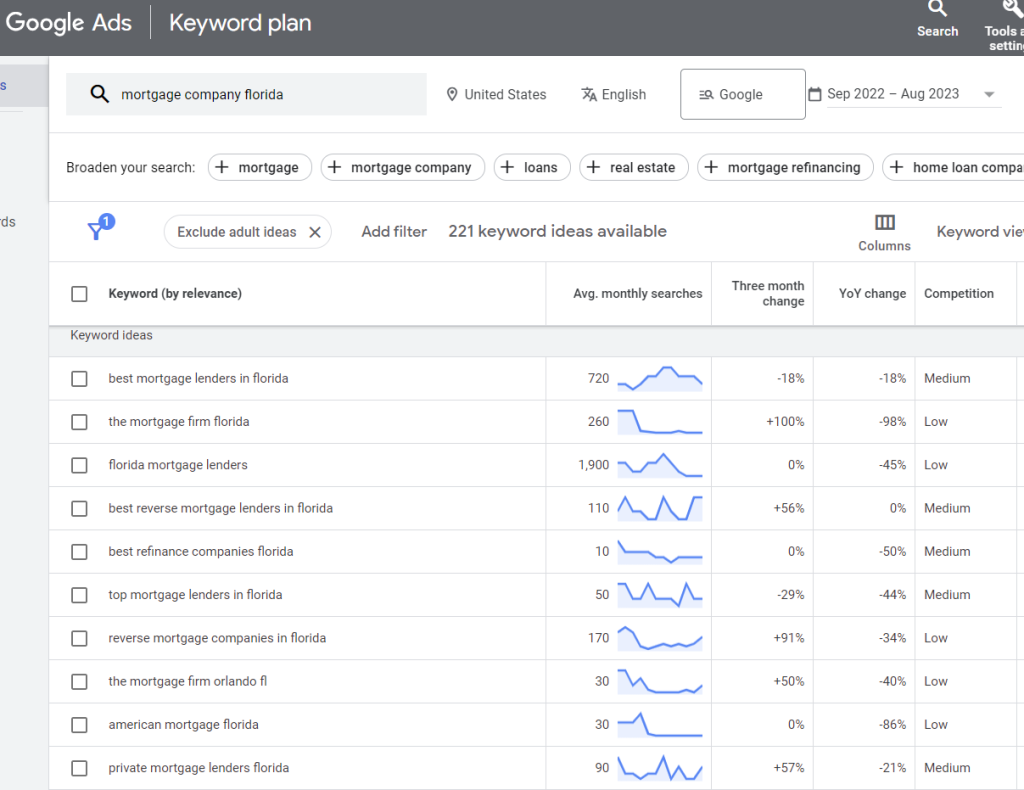Expand the Keyword view dropdown
The width and height of the screenshot is (1024, 790).
coord(979,231)
